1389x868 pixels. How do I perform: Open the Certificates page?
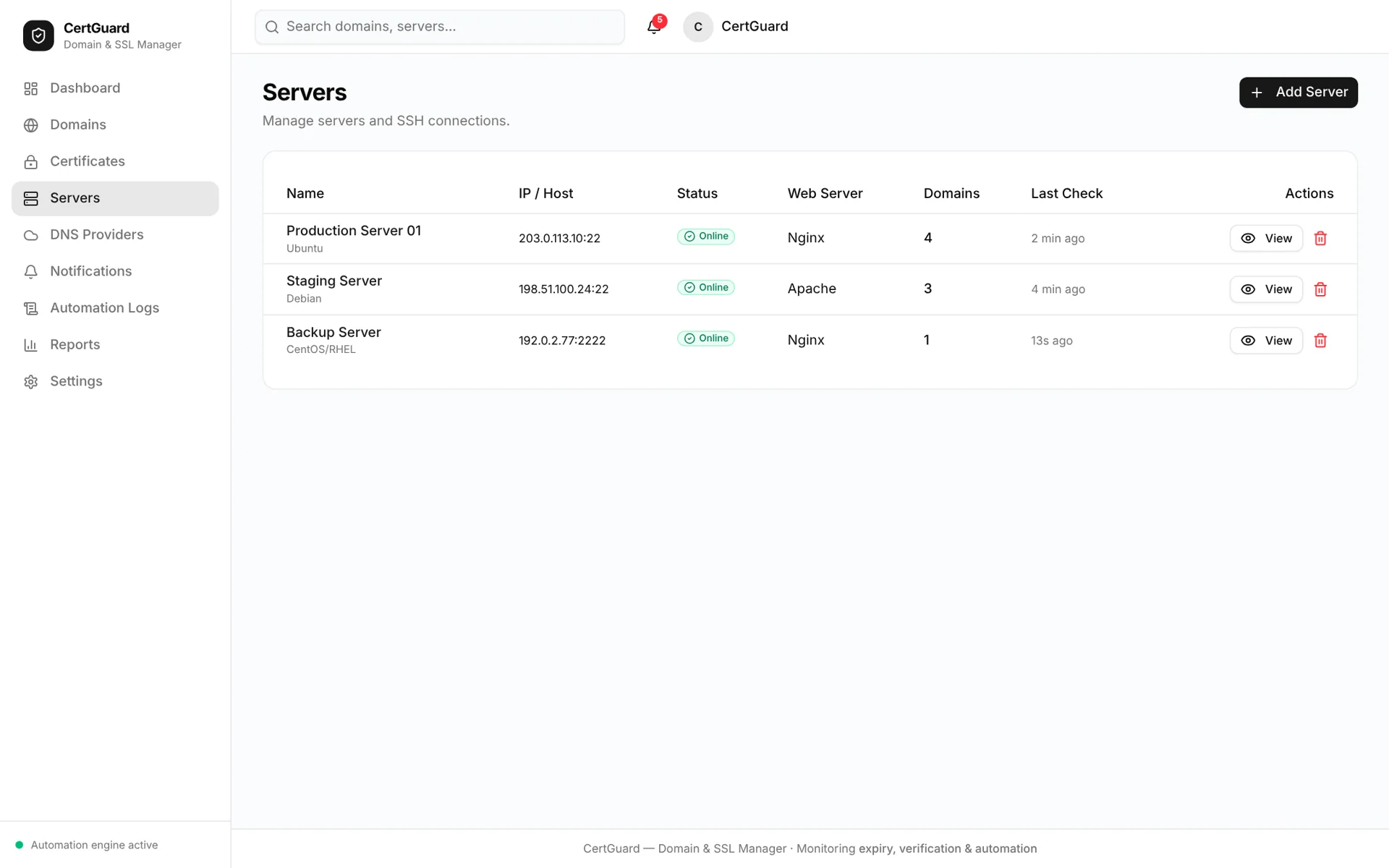click(x=115, y=162)
